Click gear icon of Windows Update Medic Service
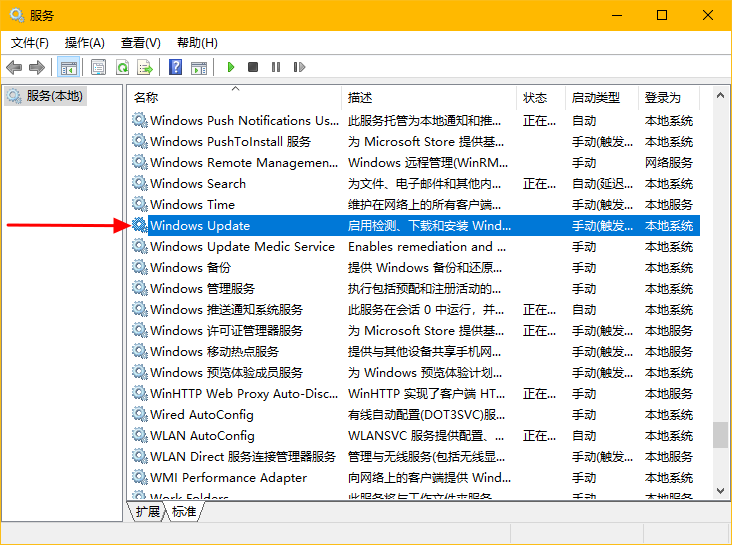732x545 pixels. pyautogui.click(x=140, y=246)
